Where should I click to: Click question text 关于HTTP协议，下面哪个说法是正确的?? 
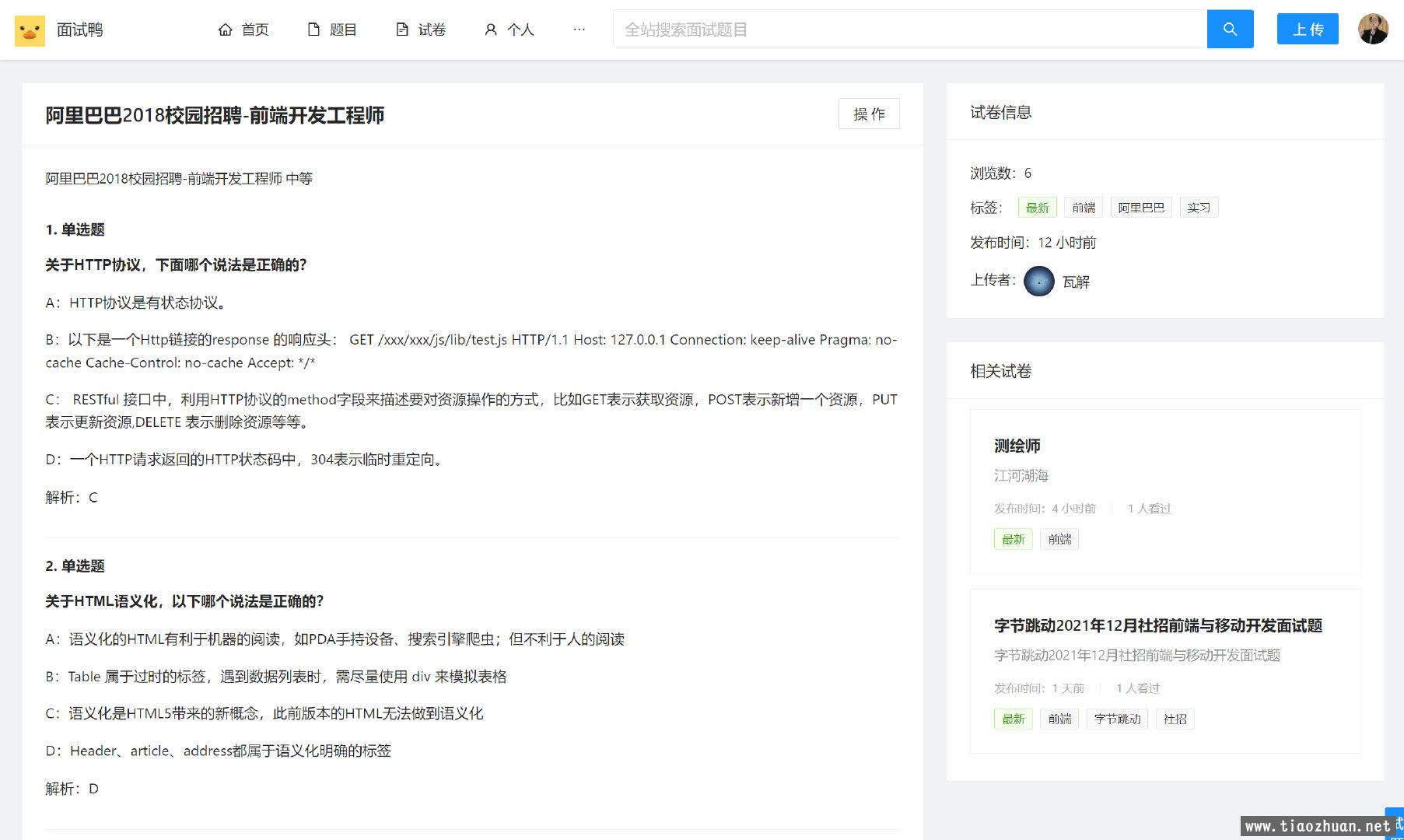coord(176,264)
